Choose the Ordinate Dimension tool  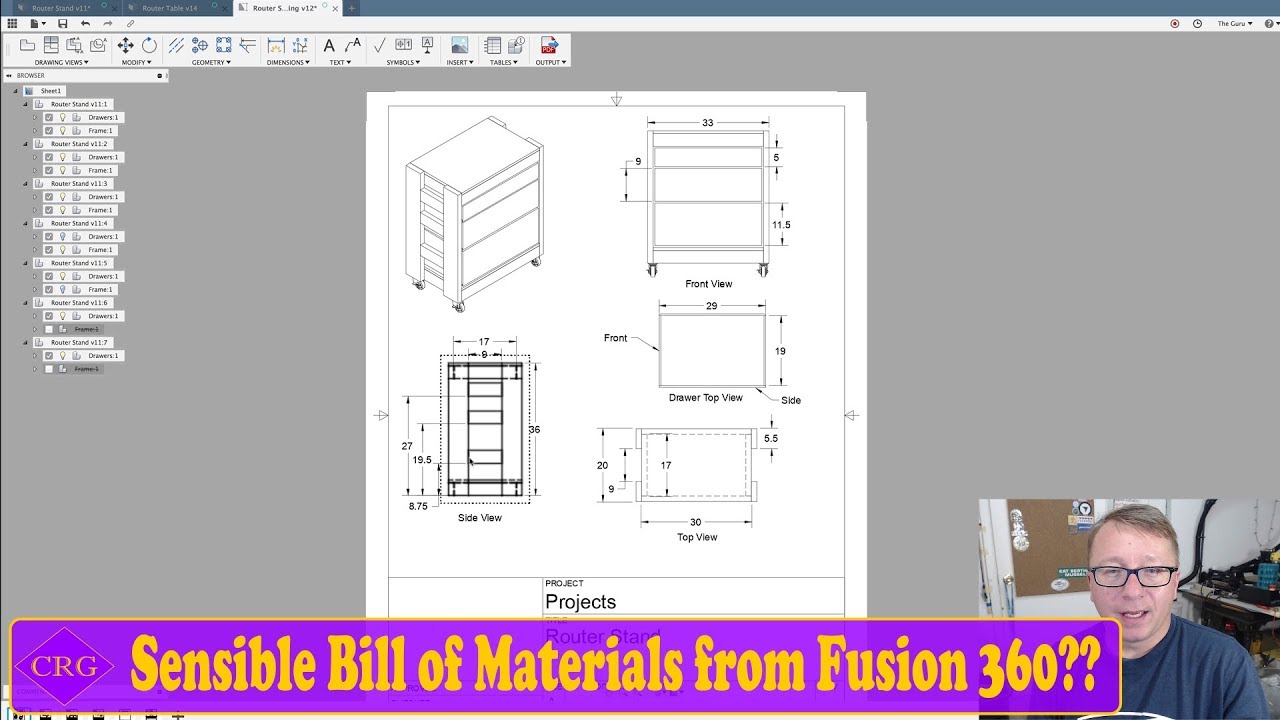pos(300,45)
